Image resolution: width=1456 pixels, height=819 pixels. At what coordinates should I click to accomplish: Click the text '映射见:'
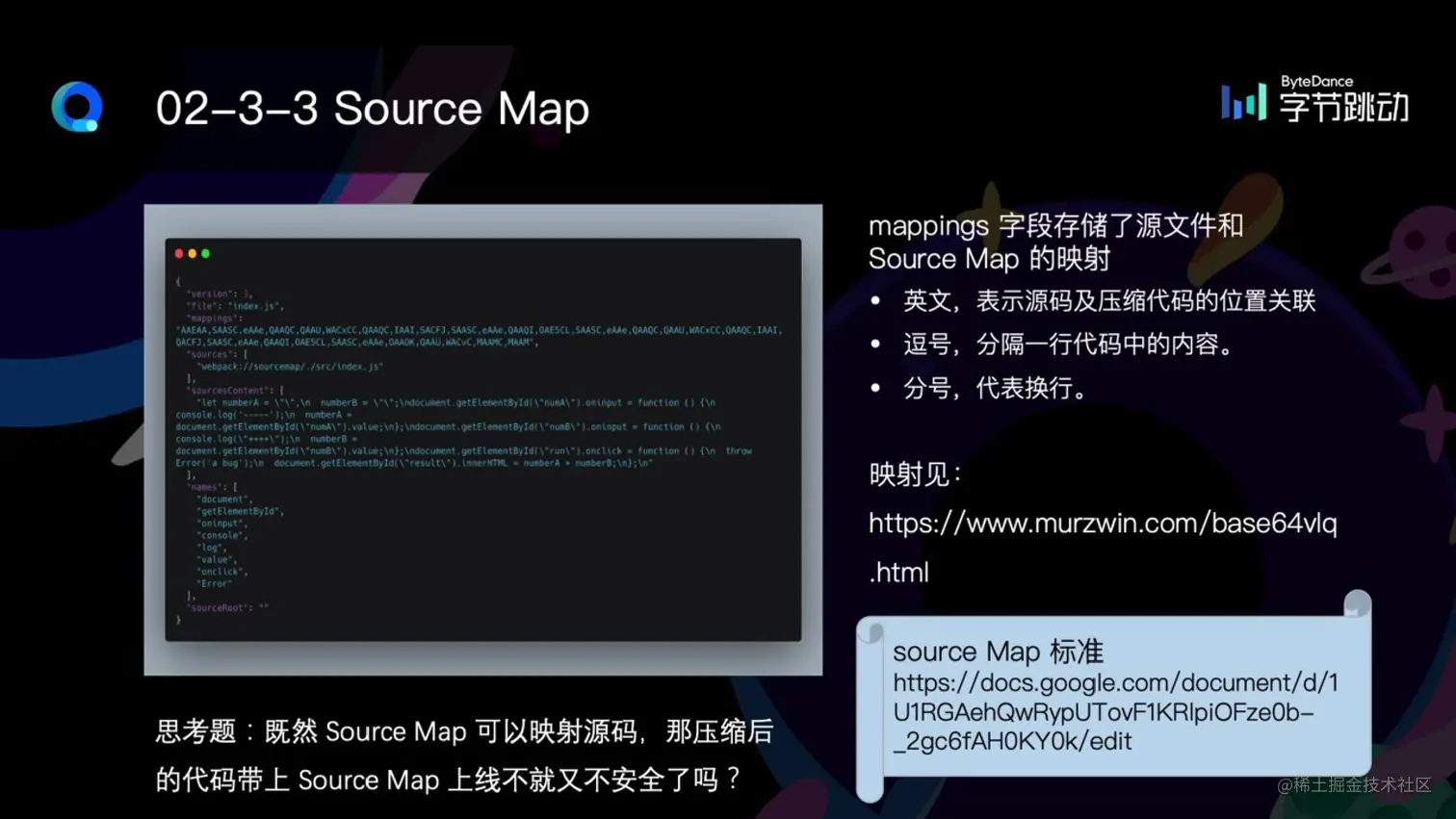916,474
